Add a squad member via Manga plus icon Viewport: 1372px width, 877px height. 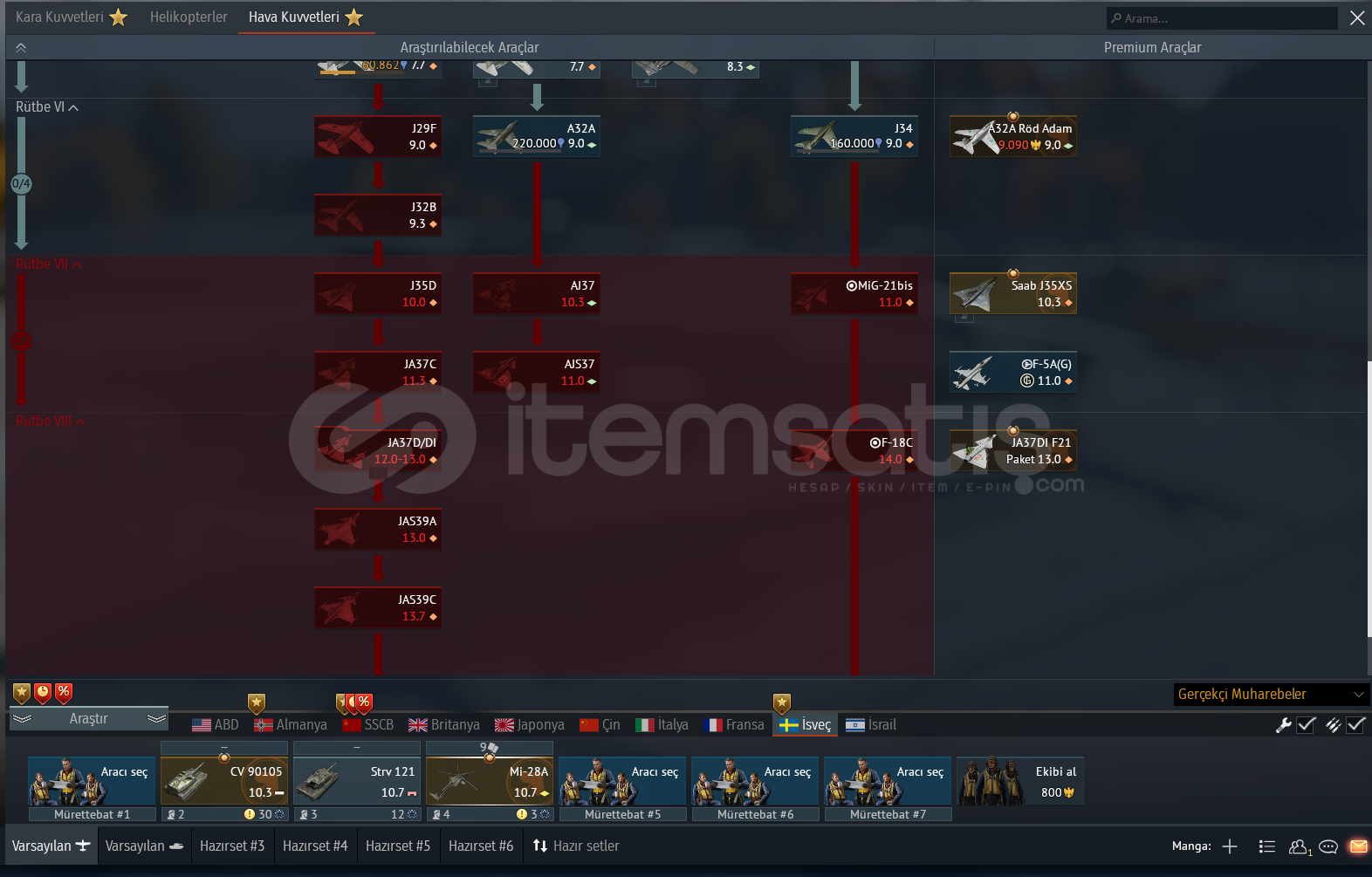1230,846
